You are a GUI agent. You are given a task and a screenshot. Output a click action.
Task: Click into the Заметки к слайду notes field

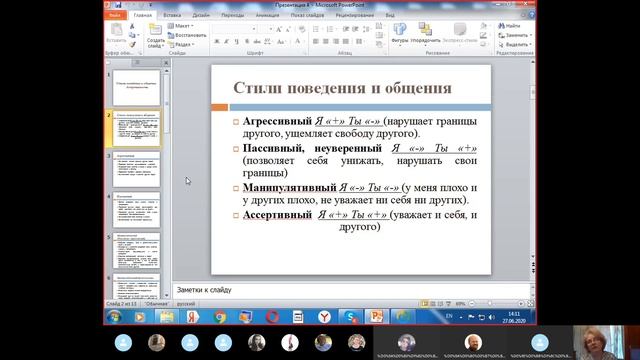pos(351,290)
